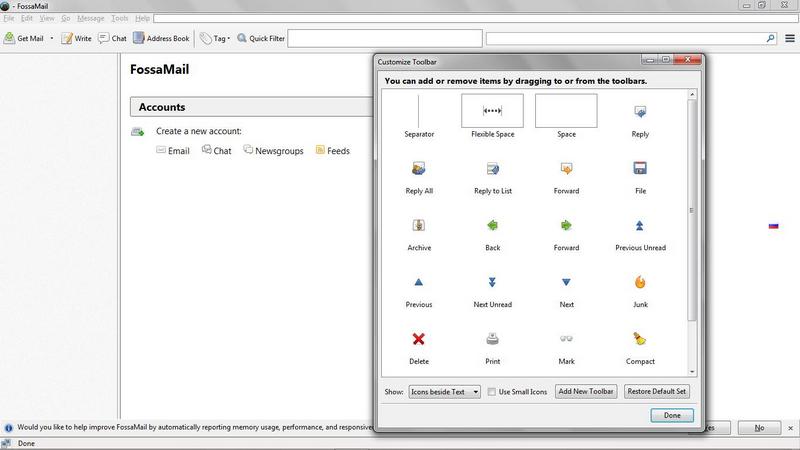
Task: Open the Tools menu
Action: click(120, 18)
